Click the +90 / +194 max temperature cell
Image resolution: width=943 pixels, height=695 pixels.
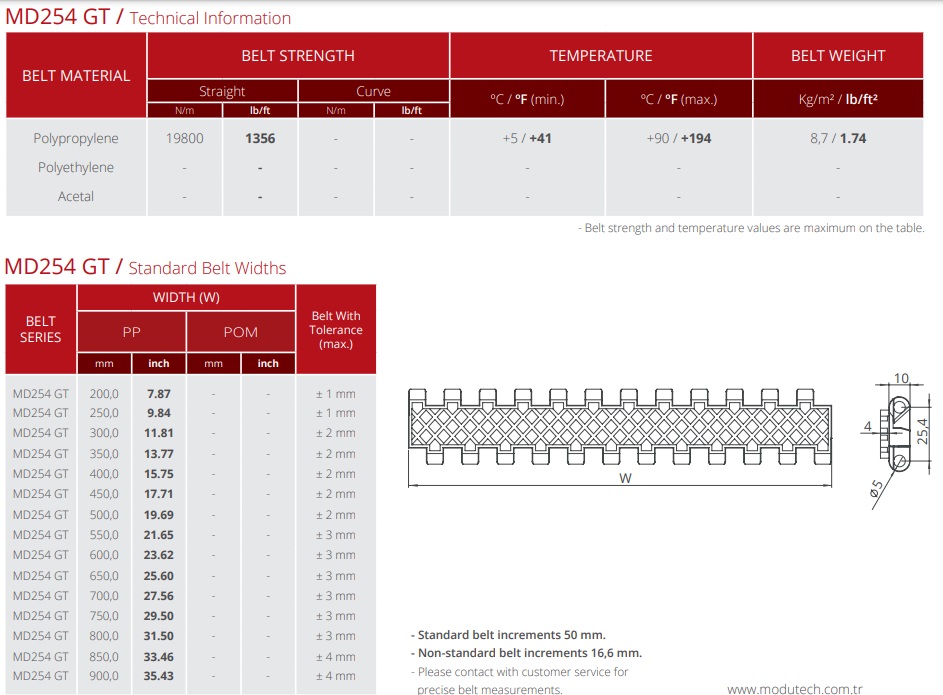tap(678, 138)
